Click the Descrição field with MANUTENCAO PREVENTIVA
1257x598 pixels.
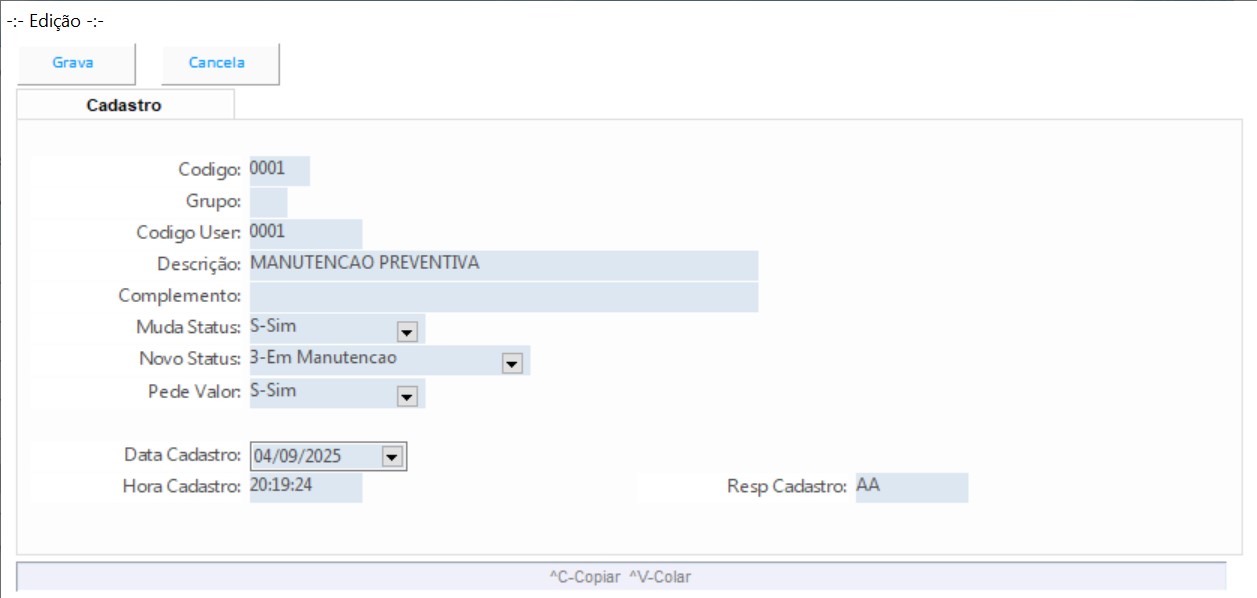coord(503,265)
